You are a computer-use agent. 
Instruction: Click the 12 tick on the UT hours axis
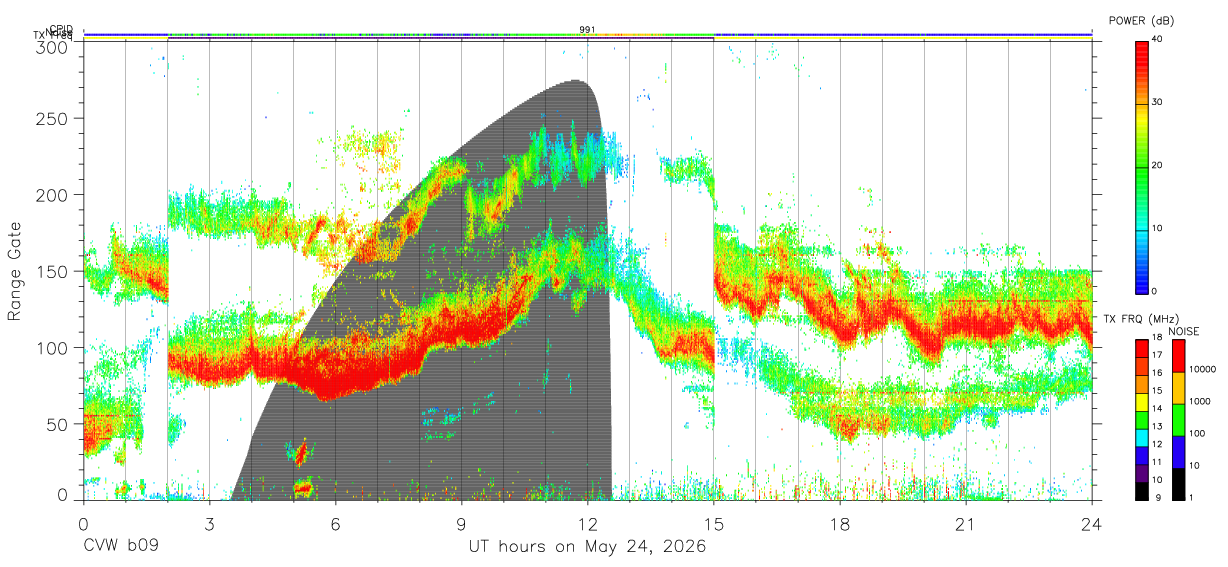point(588,524)
